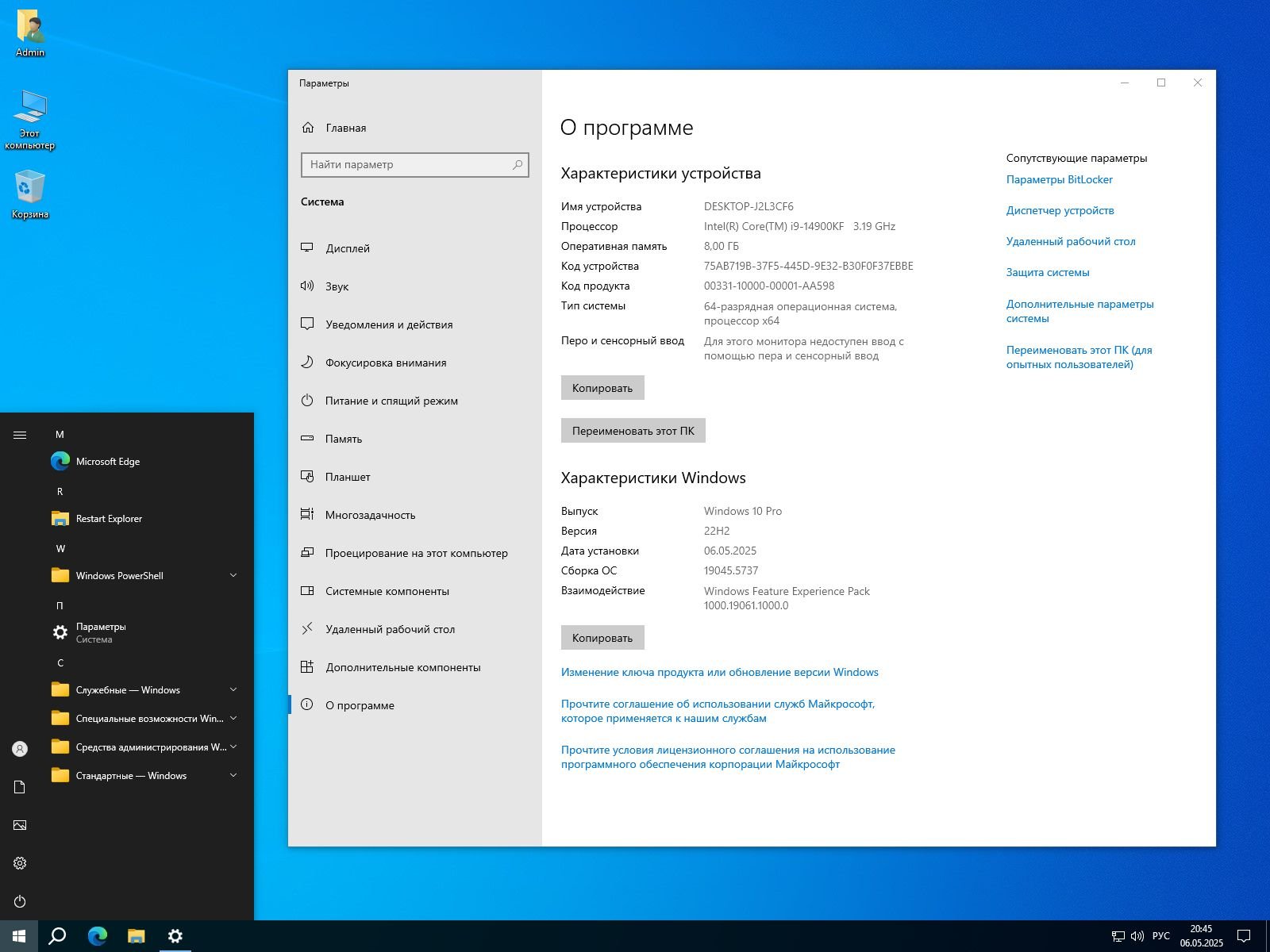The height and width of the screenshot is (952, 1270).
Task: Open Pictures icon in Start menu rail
Action: click(20, 825)
